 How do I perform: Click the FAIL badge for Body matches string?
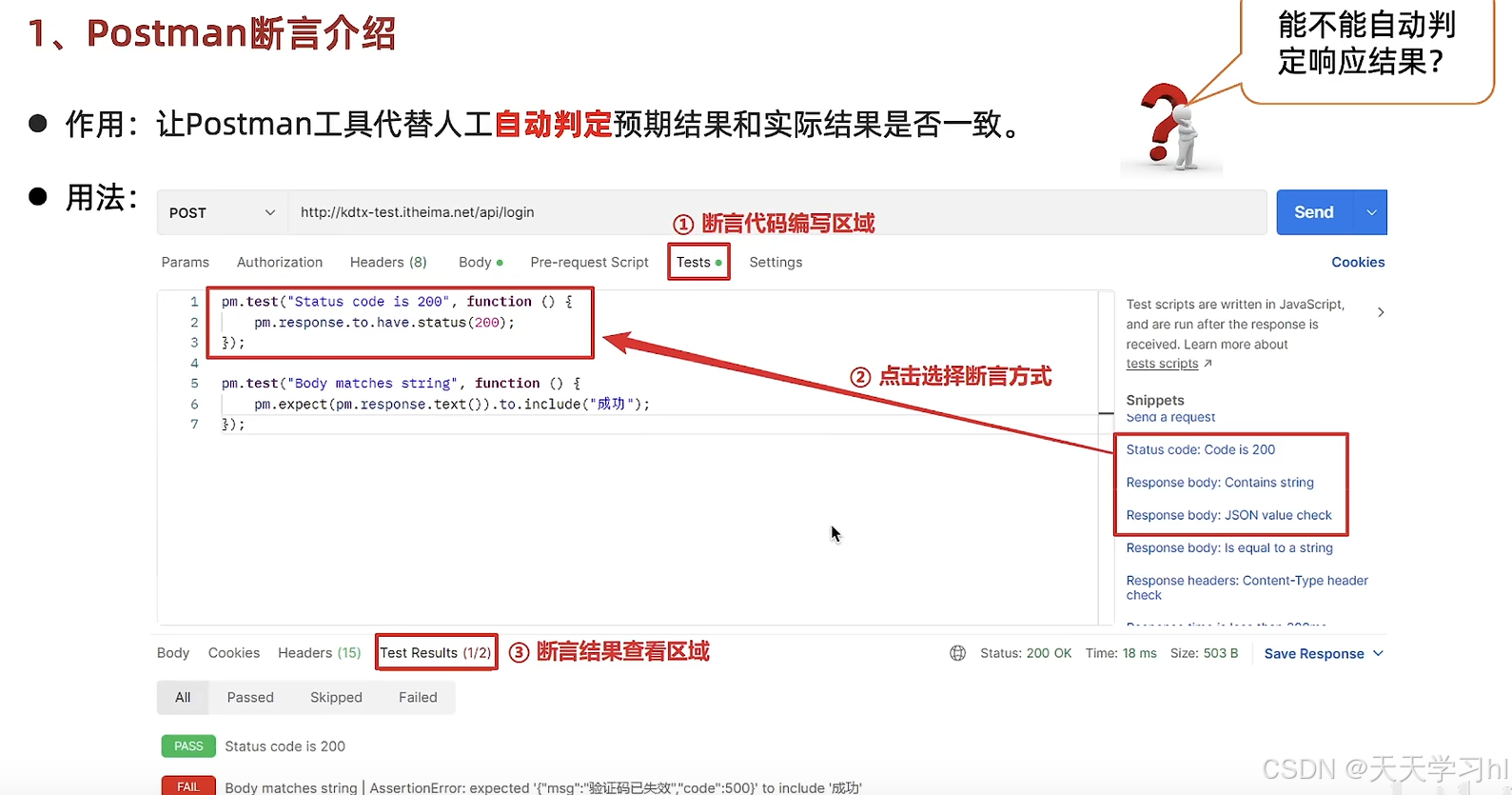(188, 786)
